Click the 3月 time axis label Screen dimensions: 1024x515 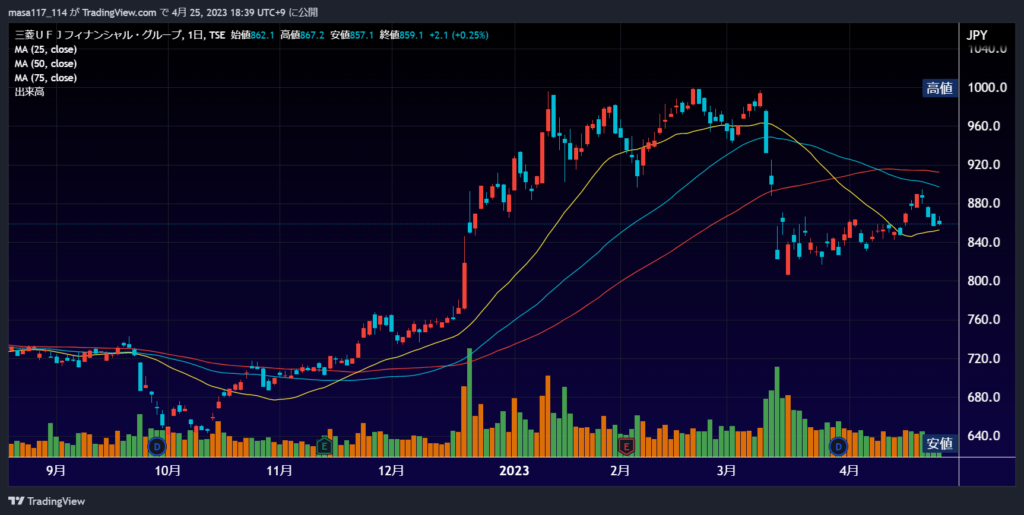pyautogui.click(x=726, y=471)
